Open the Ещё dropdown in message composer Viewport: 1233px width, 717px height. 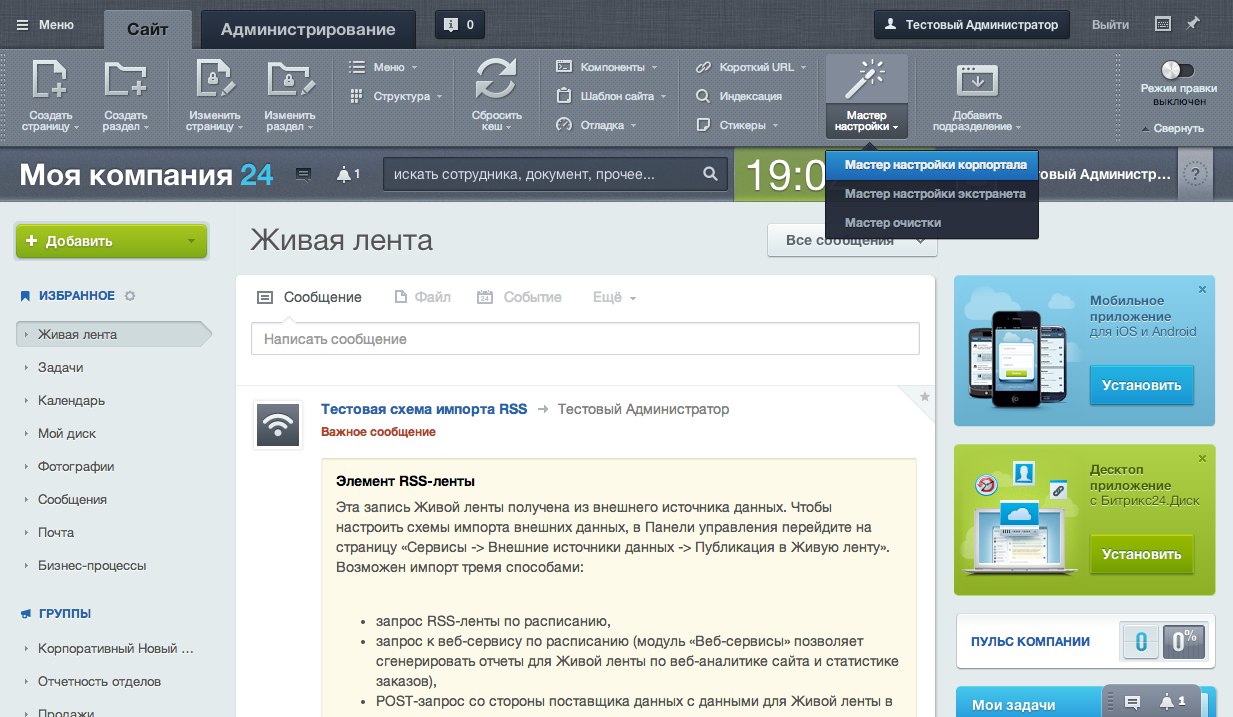coord(614,297)
